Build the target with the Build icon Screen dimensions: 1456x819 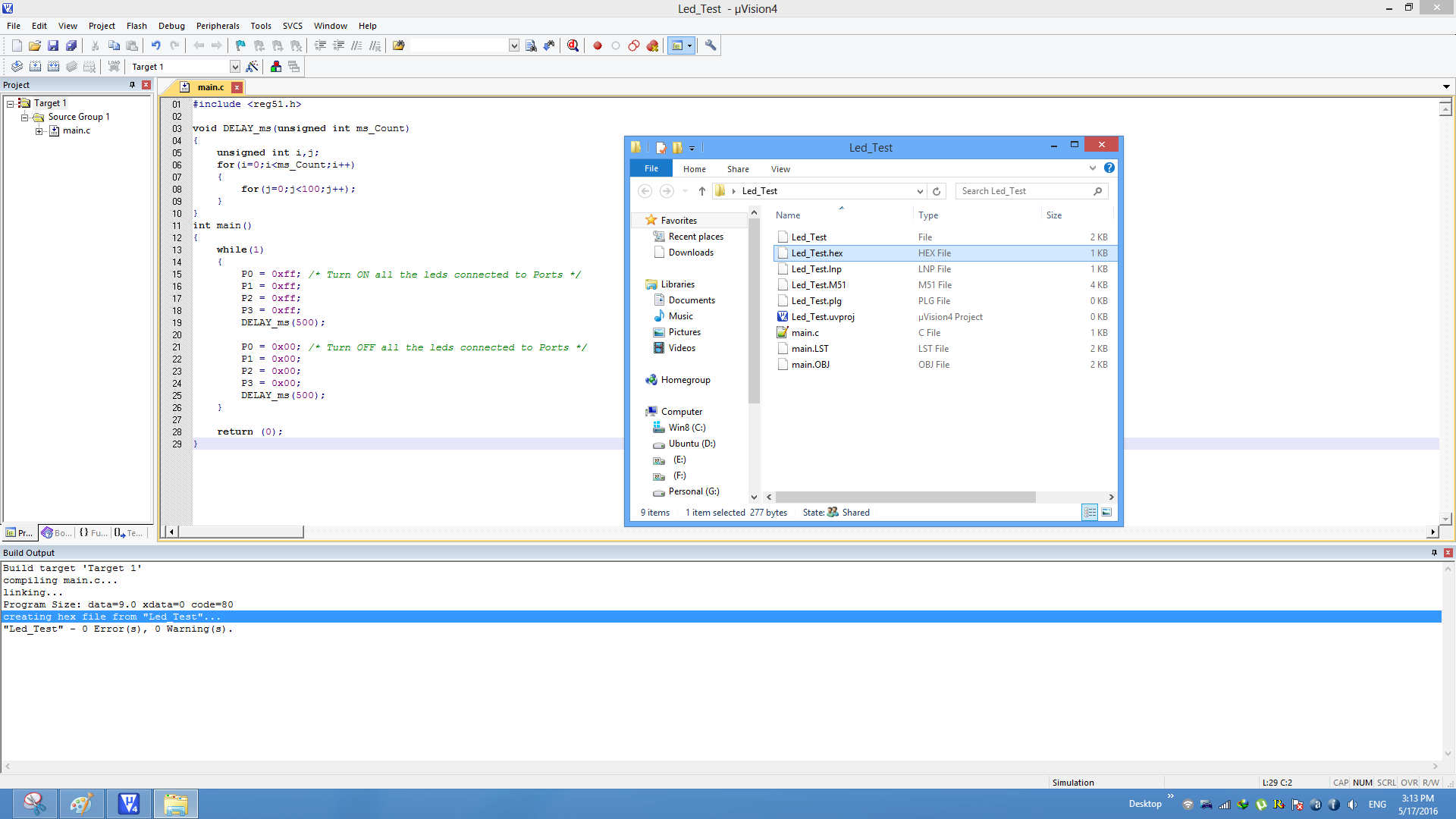pos(35,67)
